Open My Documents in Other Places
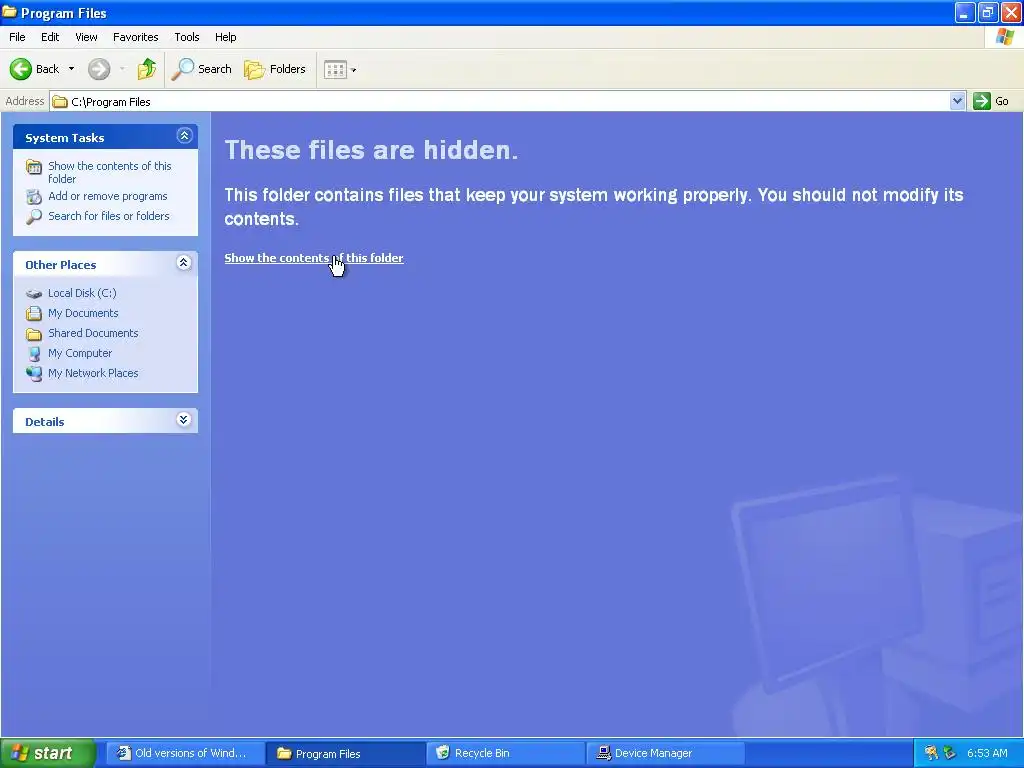Viewport: 1024px width, 768px height. [83, 313]
